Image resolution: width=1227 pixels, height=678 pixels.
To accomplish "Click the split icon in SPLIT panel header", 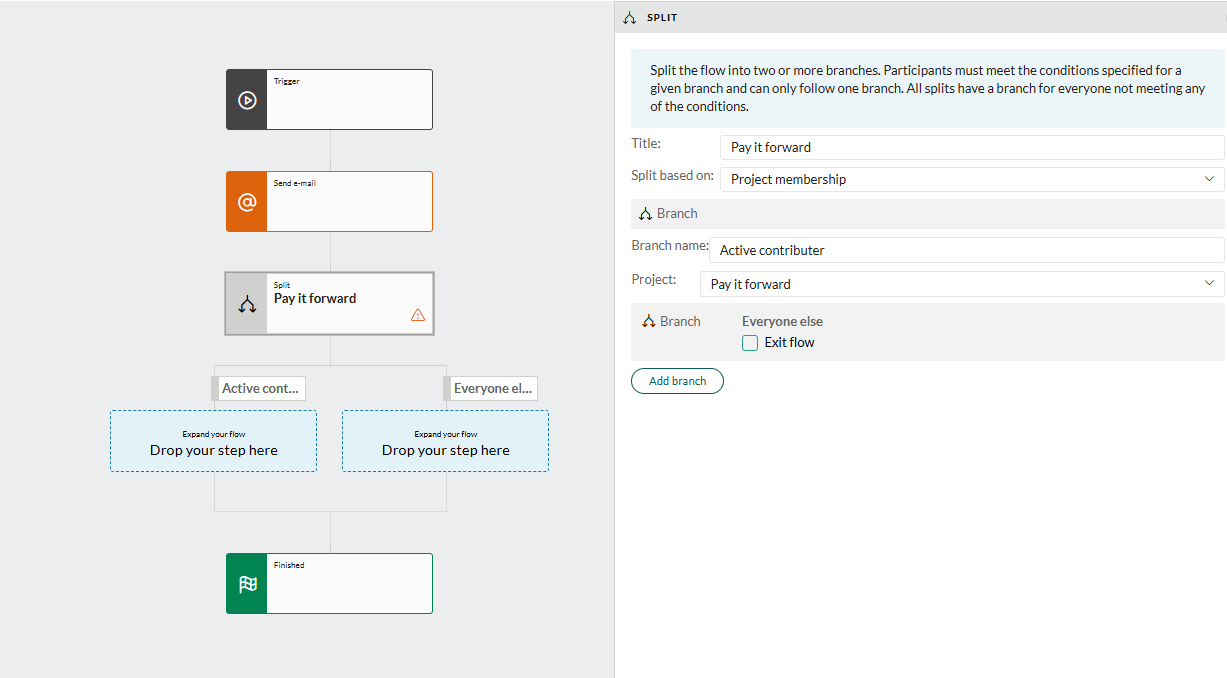I will click(x=629, y=18).
